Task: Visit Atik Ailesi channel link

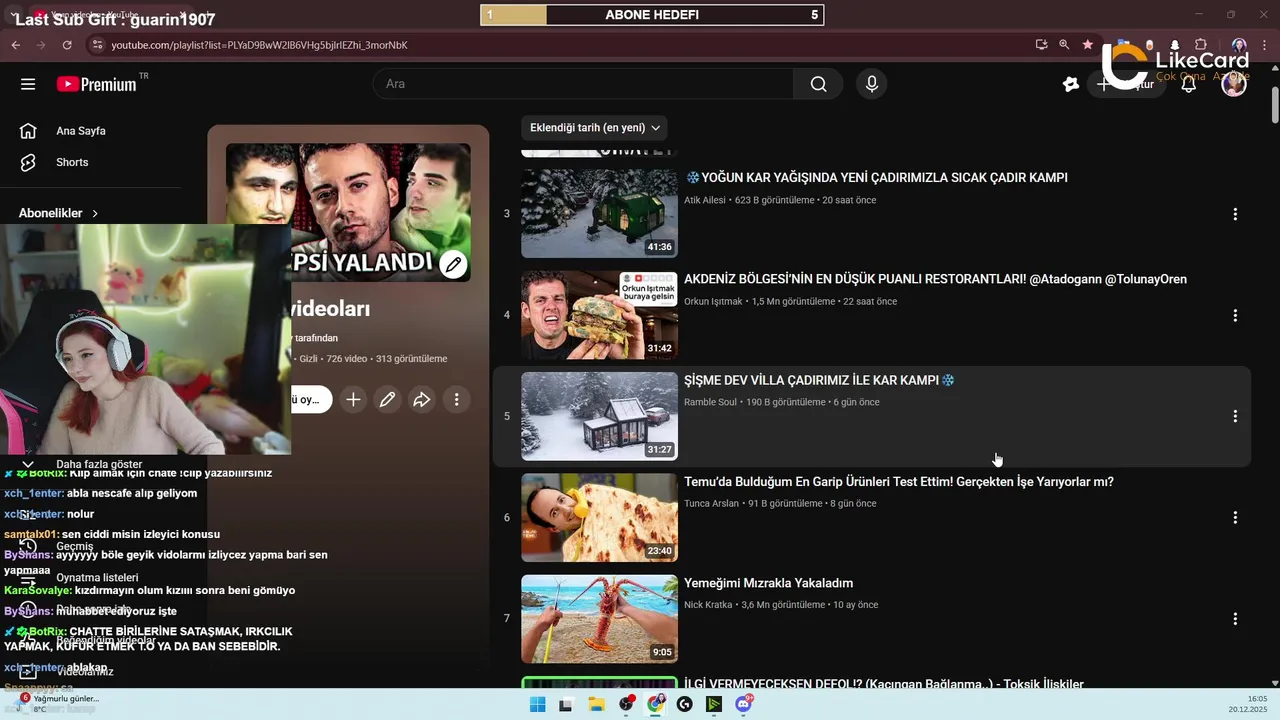Action: (706, 200)
